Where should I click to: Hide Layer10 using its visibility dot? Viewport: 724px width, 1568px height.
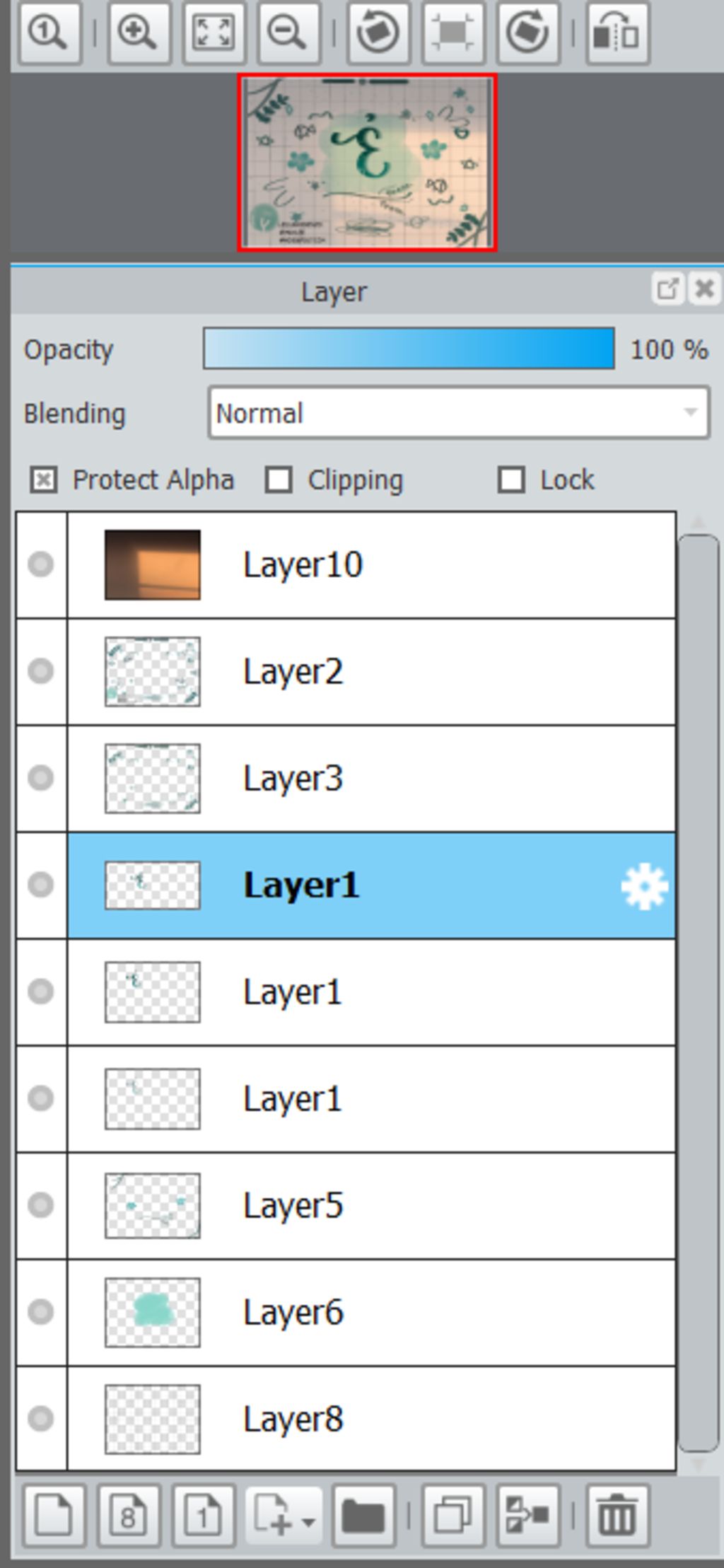tap(40, 564)
